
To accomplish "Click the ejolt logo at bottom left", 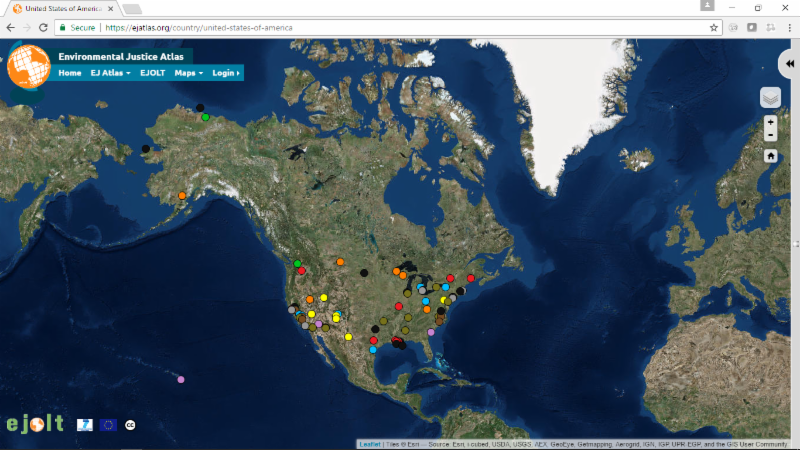I will pos(35,423).
